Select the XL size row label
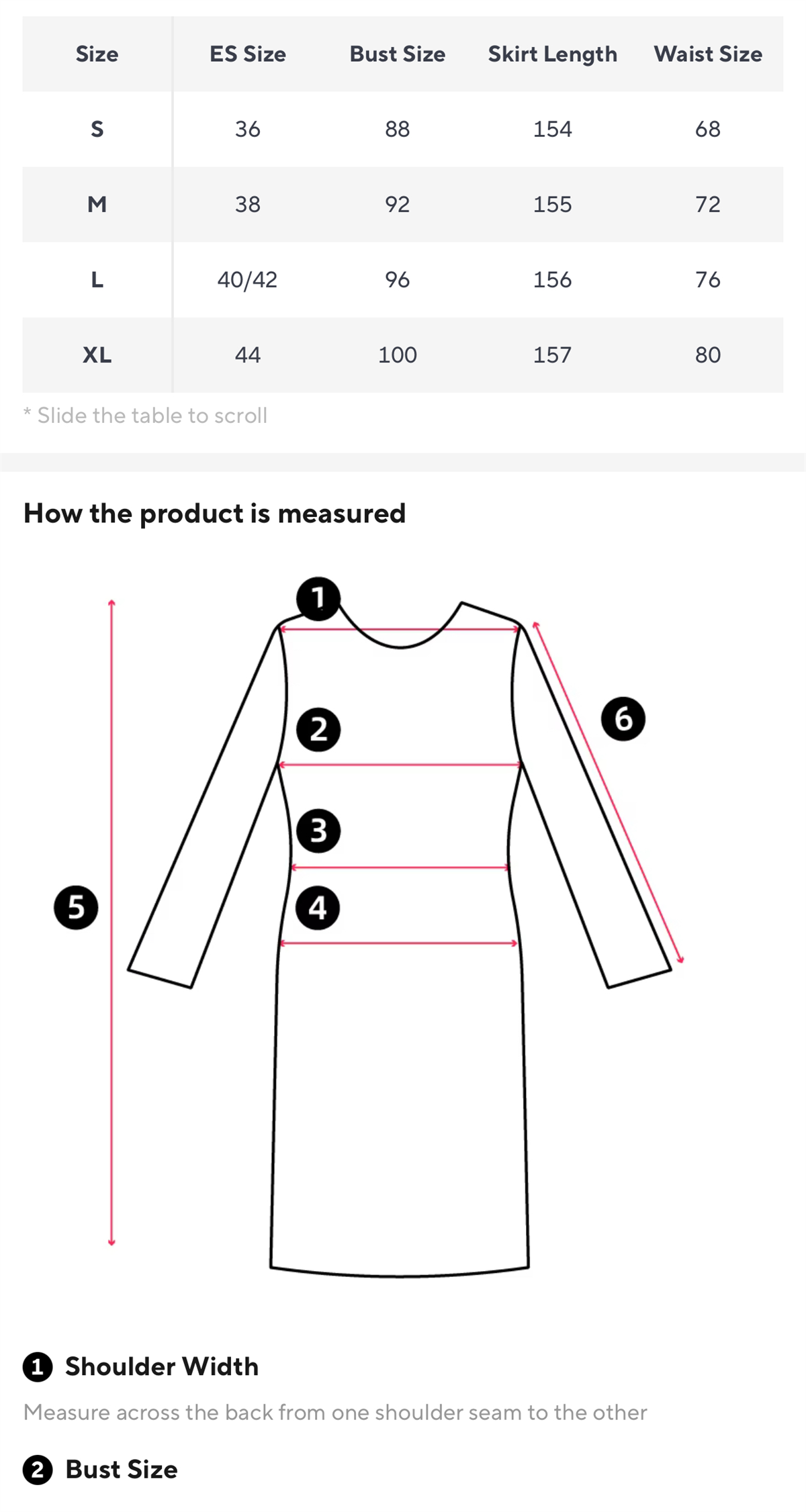Viewport: 806px width, 1512px height. 97,355
